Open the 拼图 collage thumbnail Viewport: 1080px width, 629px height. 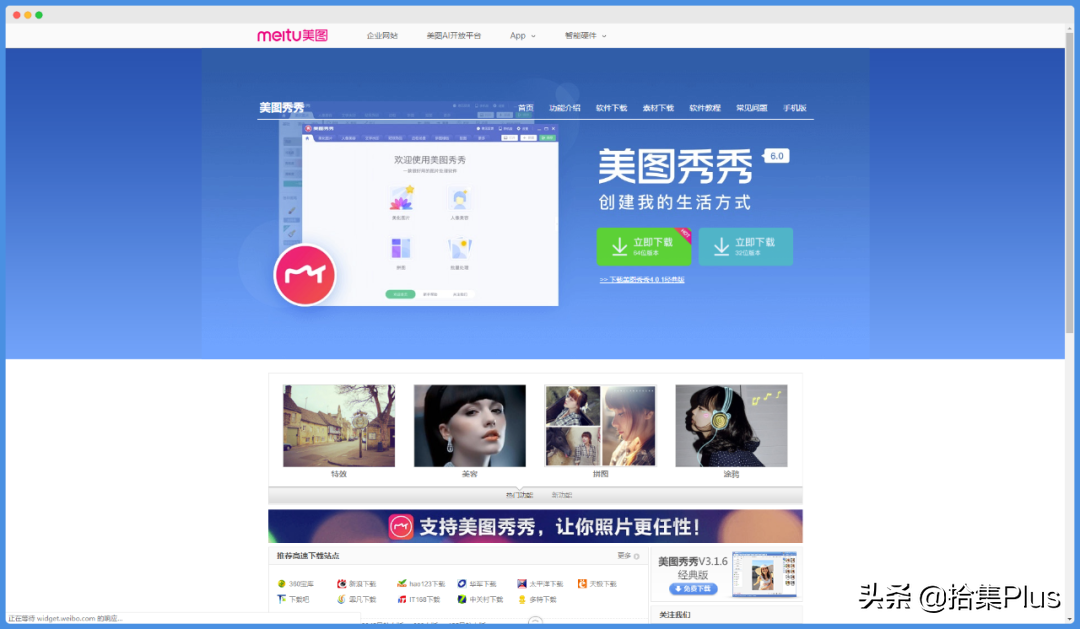(x=601, y=426)
